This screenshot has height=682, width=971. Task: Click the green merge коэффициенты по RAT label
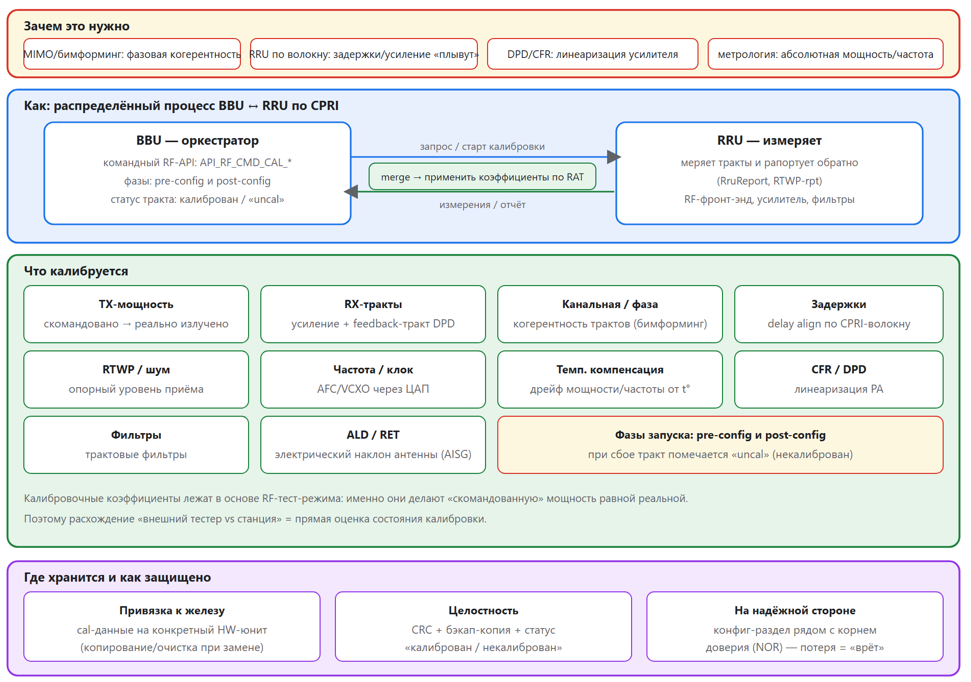tap(482, 177)
